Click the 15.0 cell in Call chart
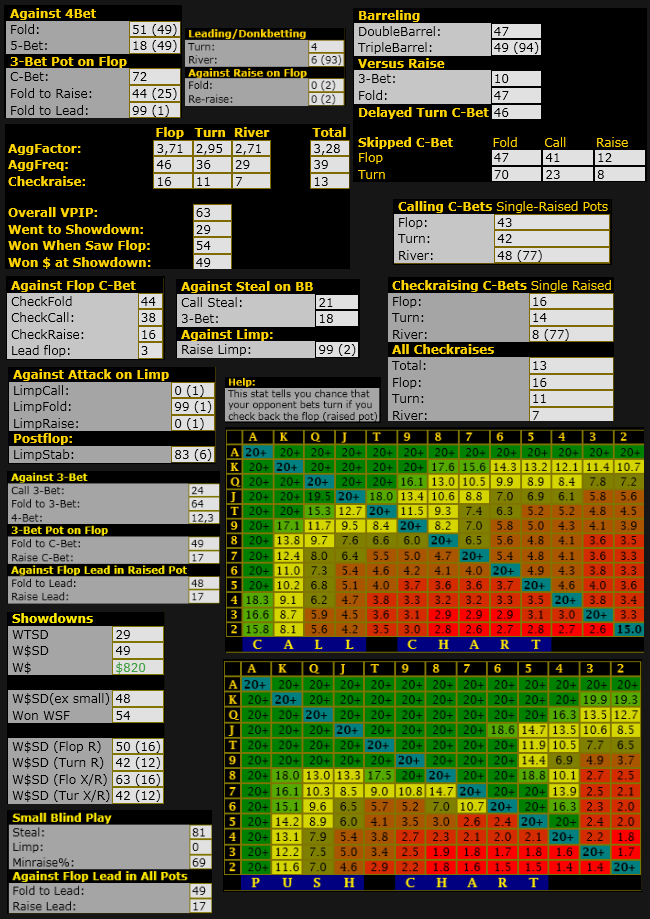 tap(626, 629)
